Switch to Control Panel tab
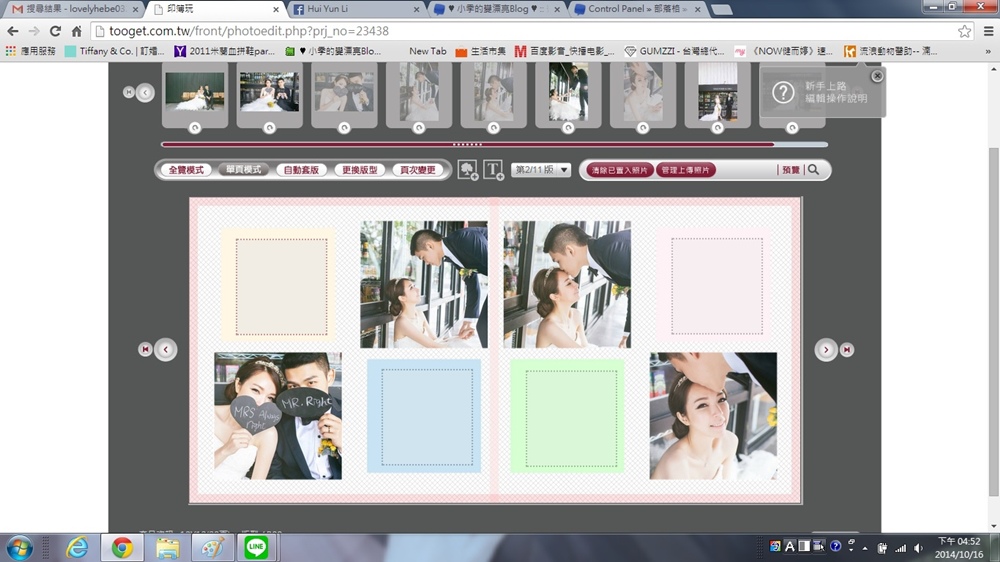This screenshot has width=1000, height=562. (x=636, y=9)
